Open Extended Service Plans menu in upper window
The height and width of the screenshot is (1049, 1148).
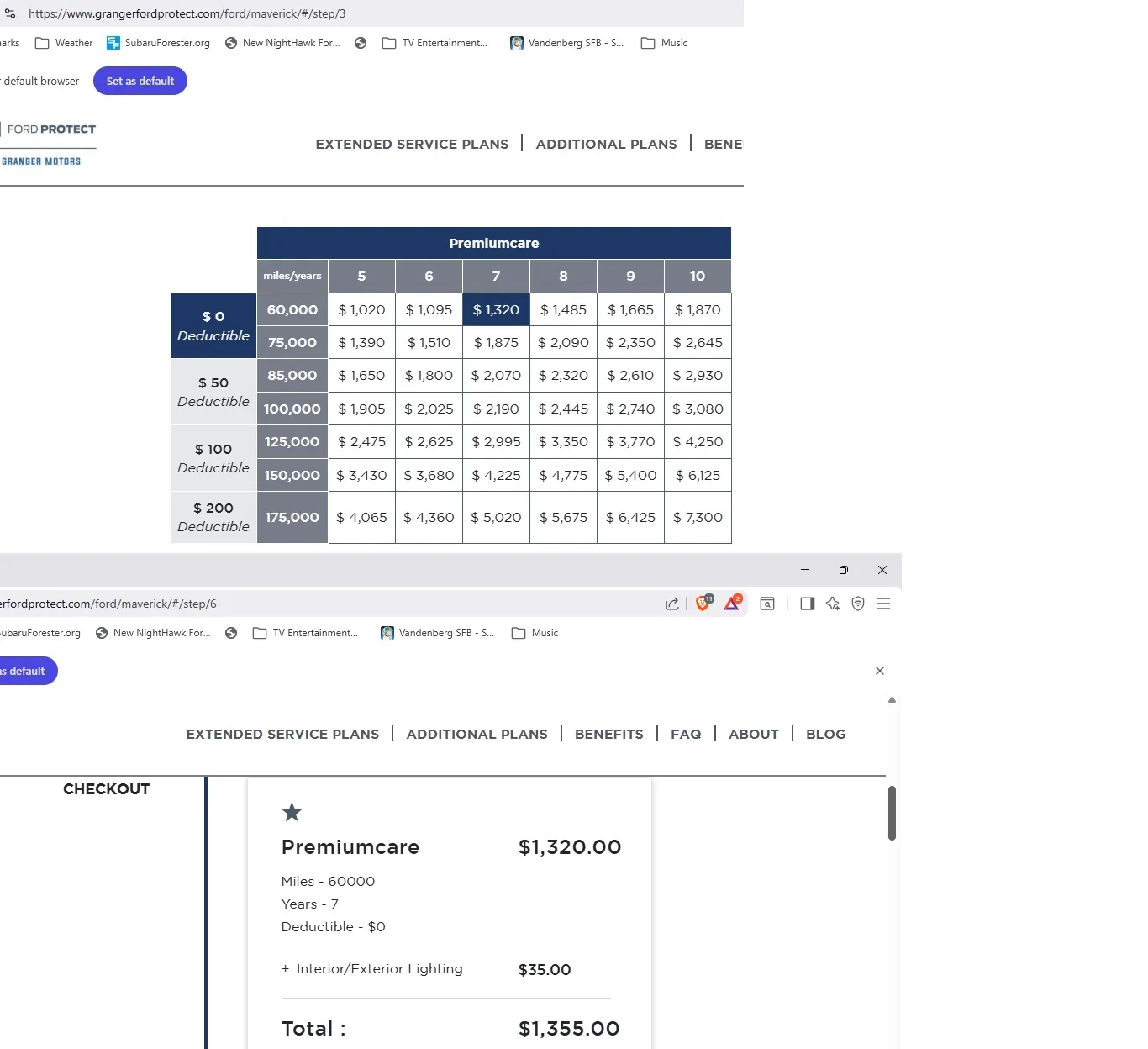click(412, 144)
